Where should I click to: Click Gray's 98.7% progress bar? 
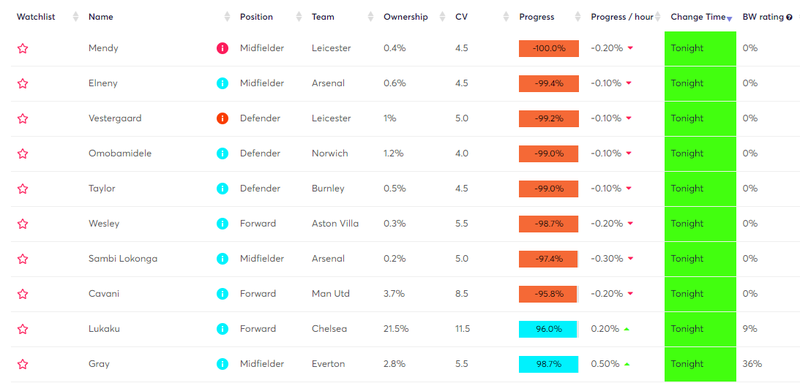point(548,364)
